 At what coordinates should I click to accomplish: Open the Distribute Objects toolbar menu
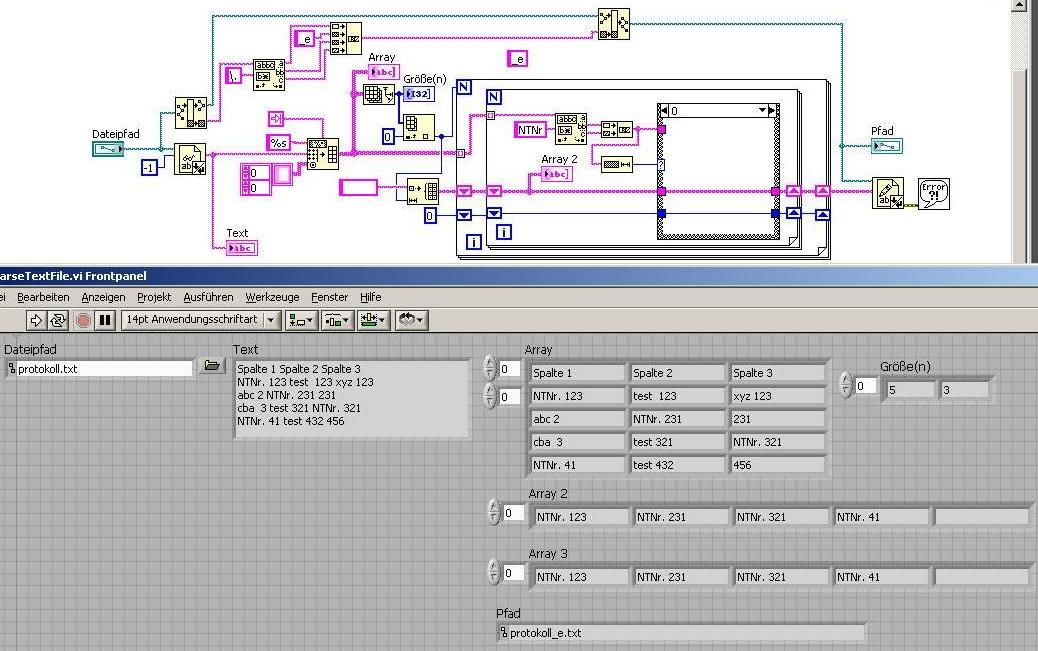click(338, 321)
